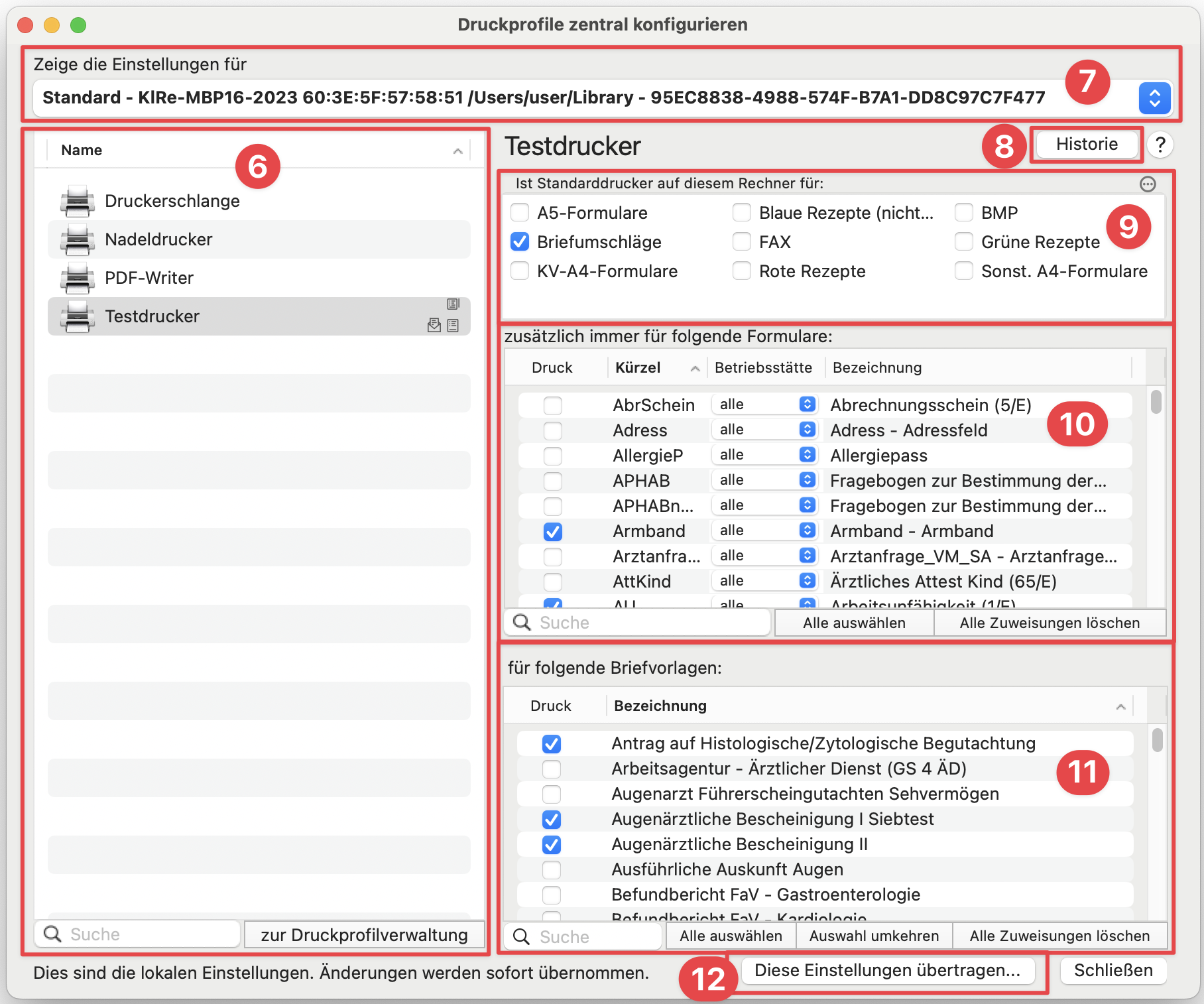1204x1004 pixels.
Task: Open the ellipsis options for standard printer section
Action: tap(1148, 184)
